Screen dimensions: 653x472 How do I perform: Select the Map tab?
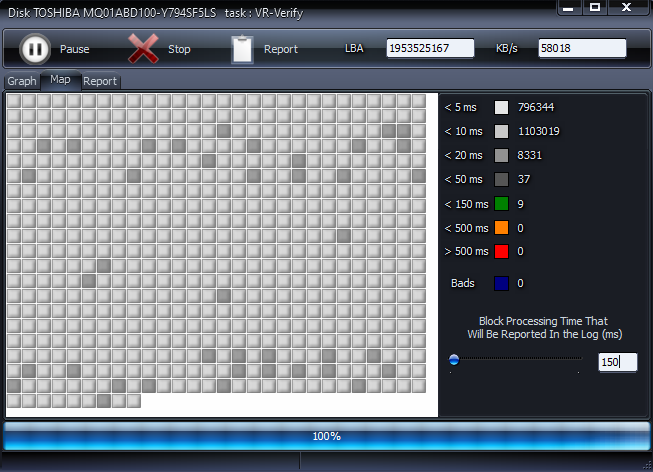[x=60, y=80]
